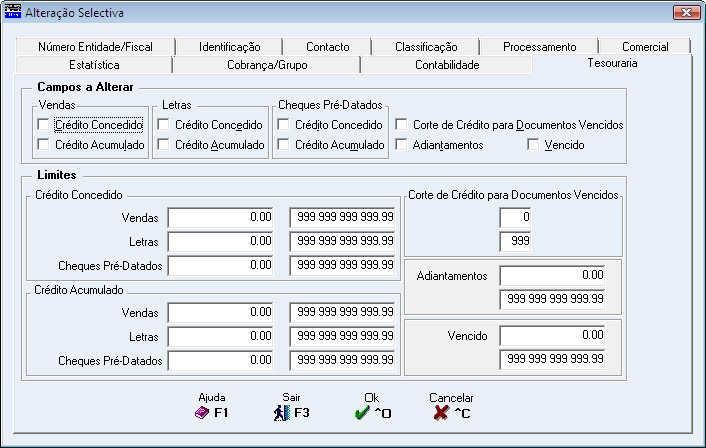Check Vendas Crédito Acumulado checkbox

point(43,144)
